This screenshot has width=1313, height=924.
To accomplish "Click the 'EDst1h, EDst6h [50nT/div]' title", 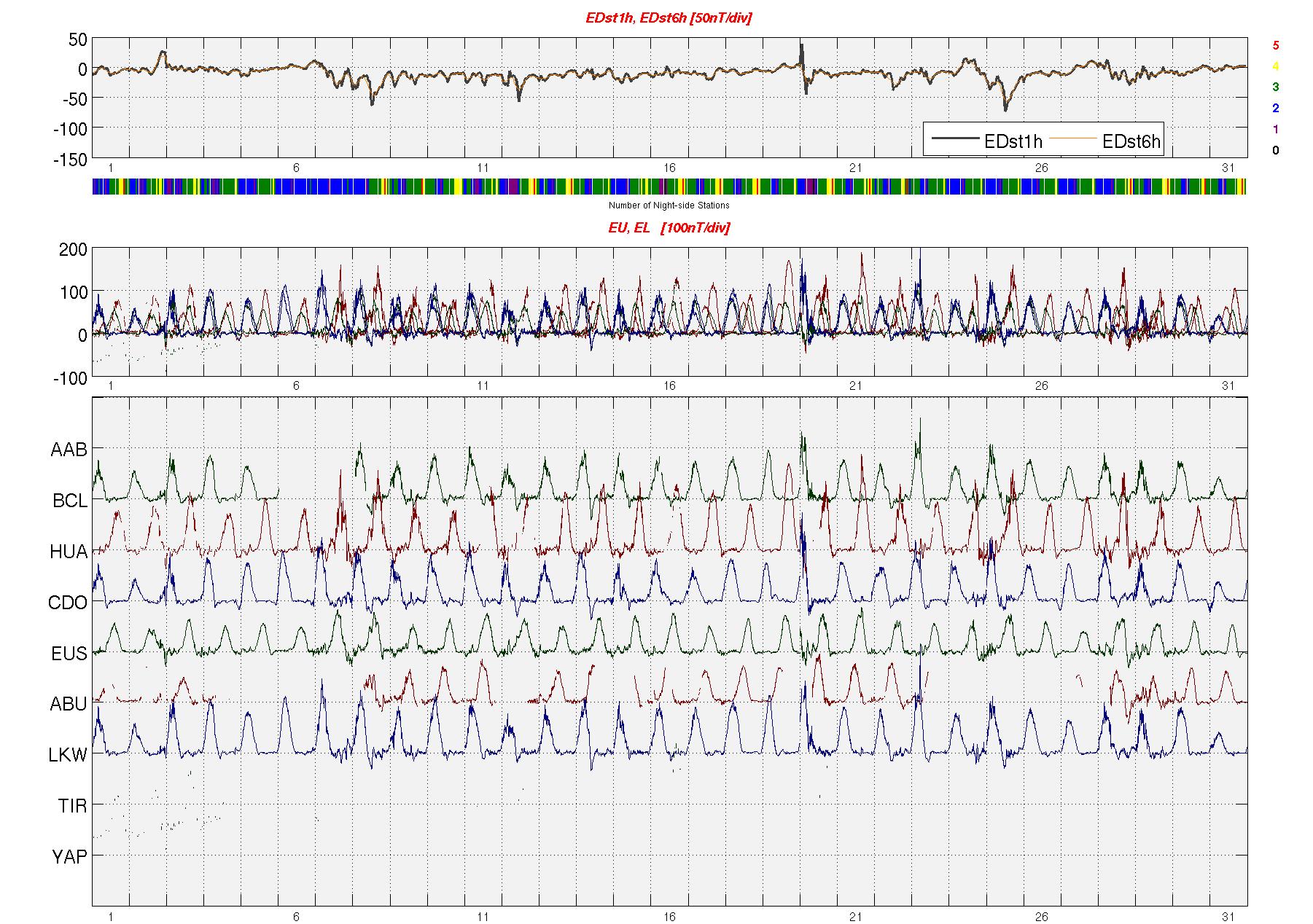I will [x=669, y=18].
